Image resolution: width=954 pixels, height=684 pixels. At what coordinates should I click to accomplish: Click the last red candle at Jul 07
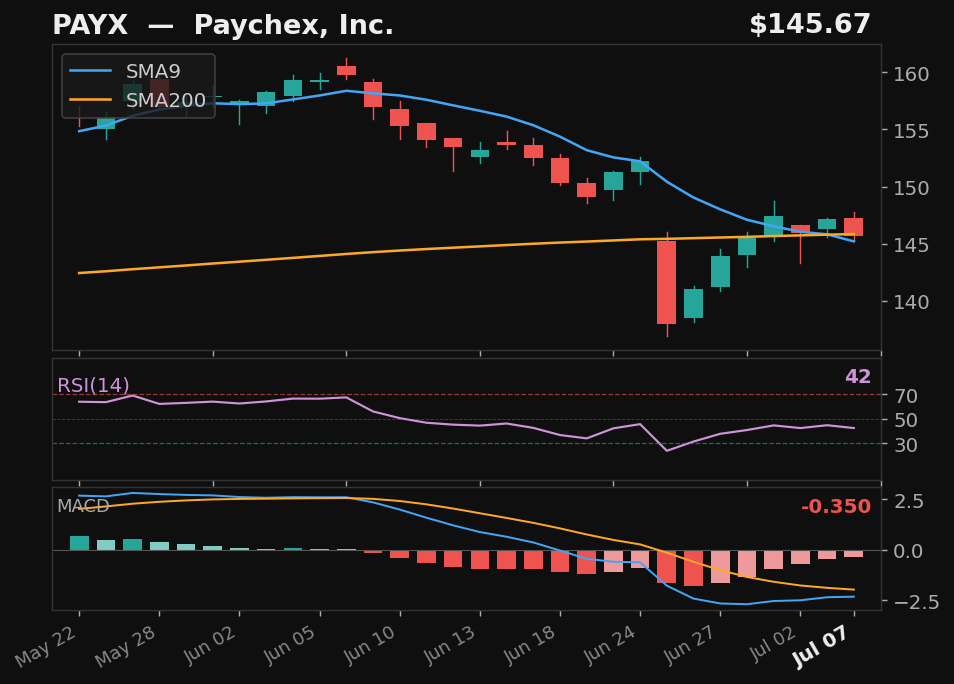[854, 227]
